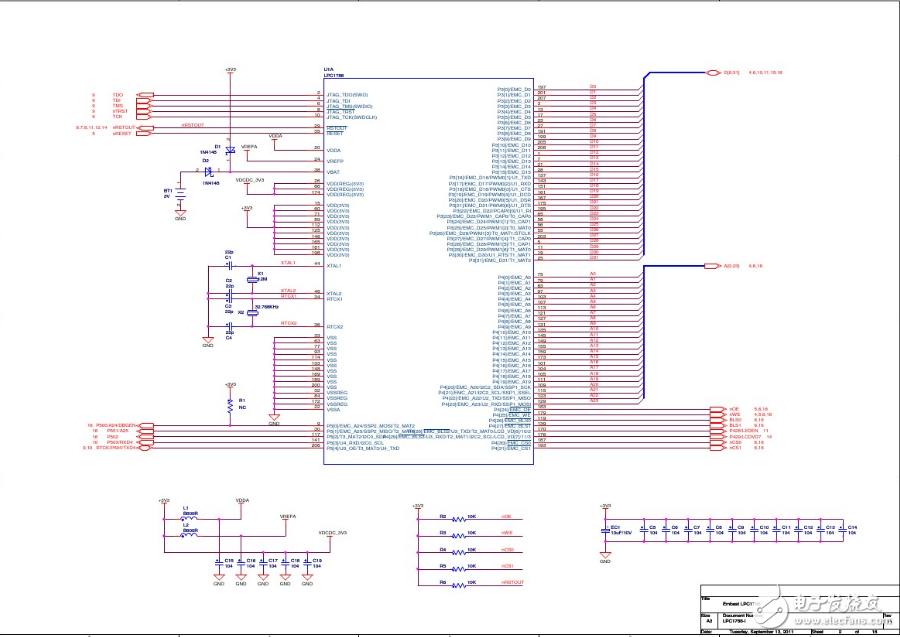The width and height of the screenshot is (900, 637).
Task: Click the VBAT pin label
Action: click(336, 172)
